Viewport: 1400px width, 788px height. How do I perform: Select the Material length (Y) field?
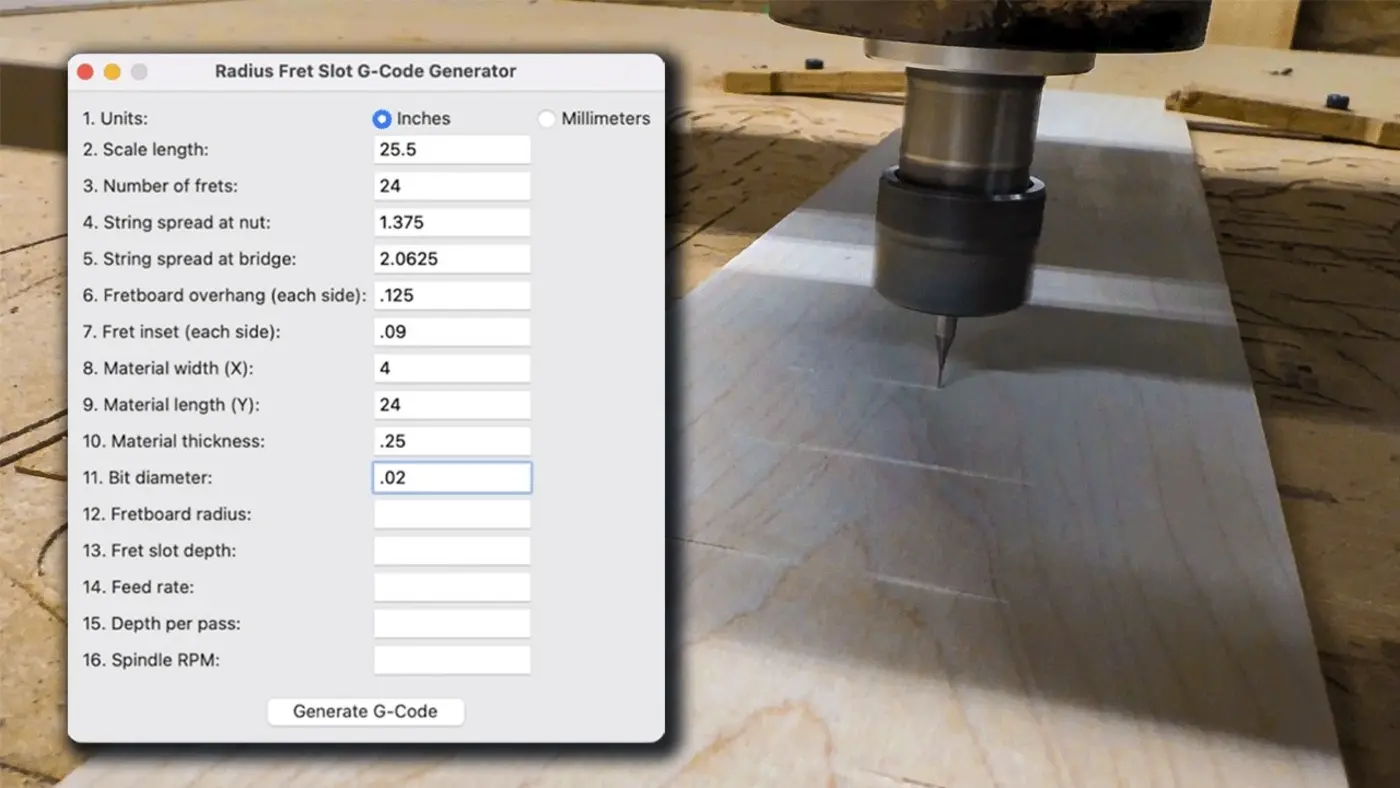tap(451, 404)
